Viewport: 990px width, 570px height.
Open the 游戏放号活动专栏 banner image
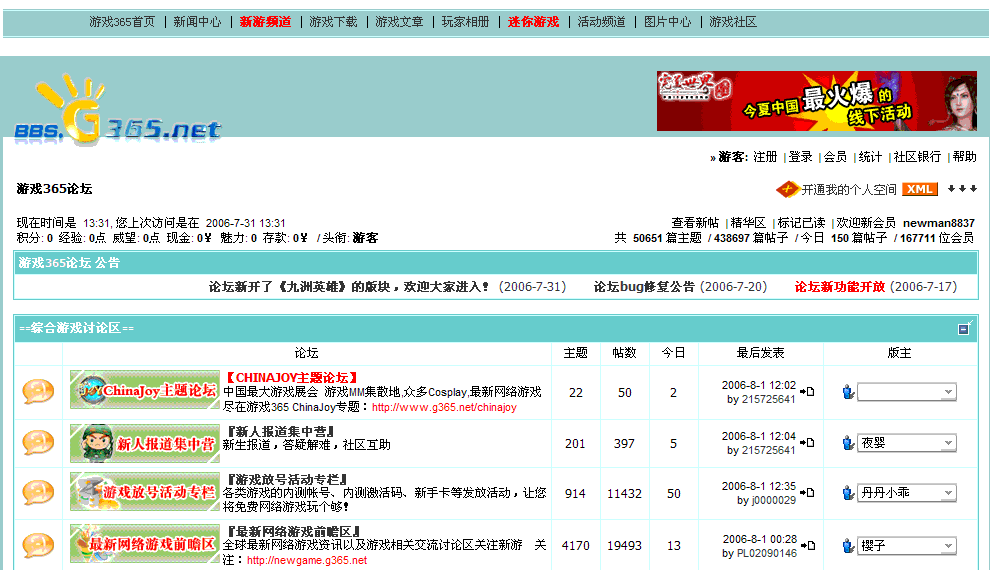coord(145,491)
